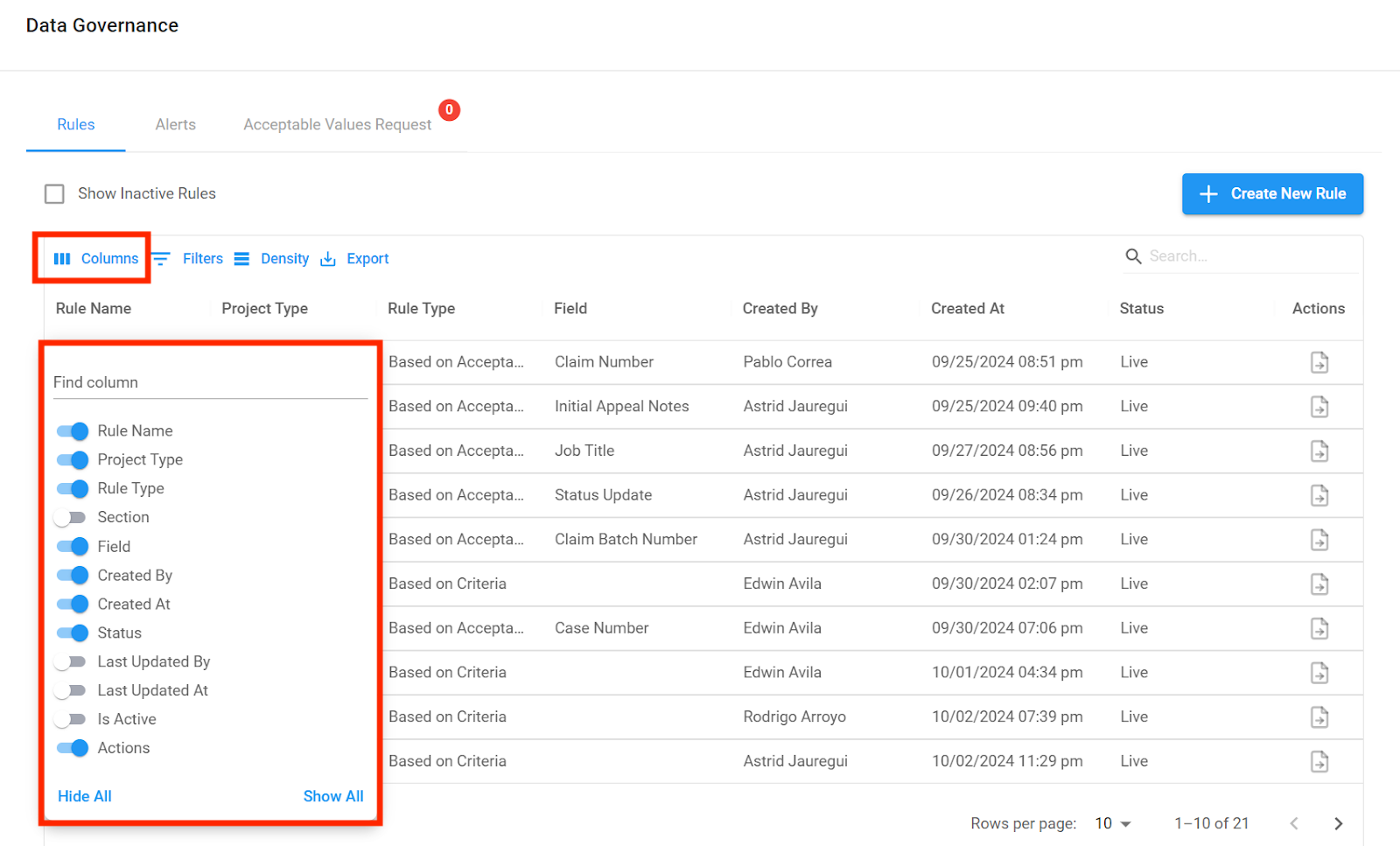The height and width of the screenshot is (846, 1400).
Task: Open action icon for Status Update row
Action: click(1319, 495)
